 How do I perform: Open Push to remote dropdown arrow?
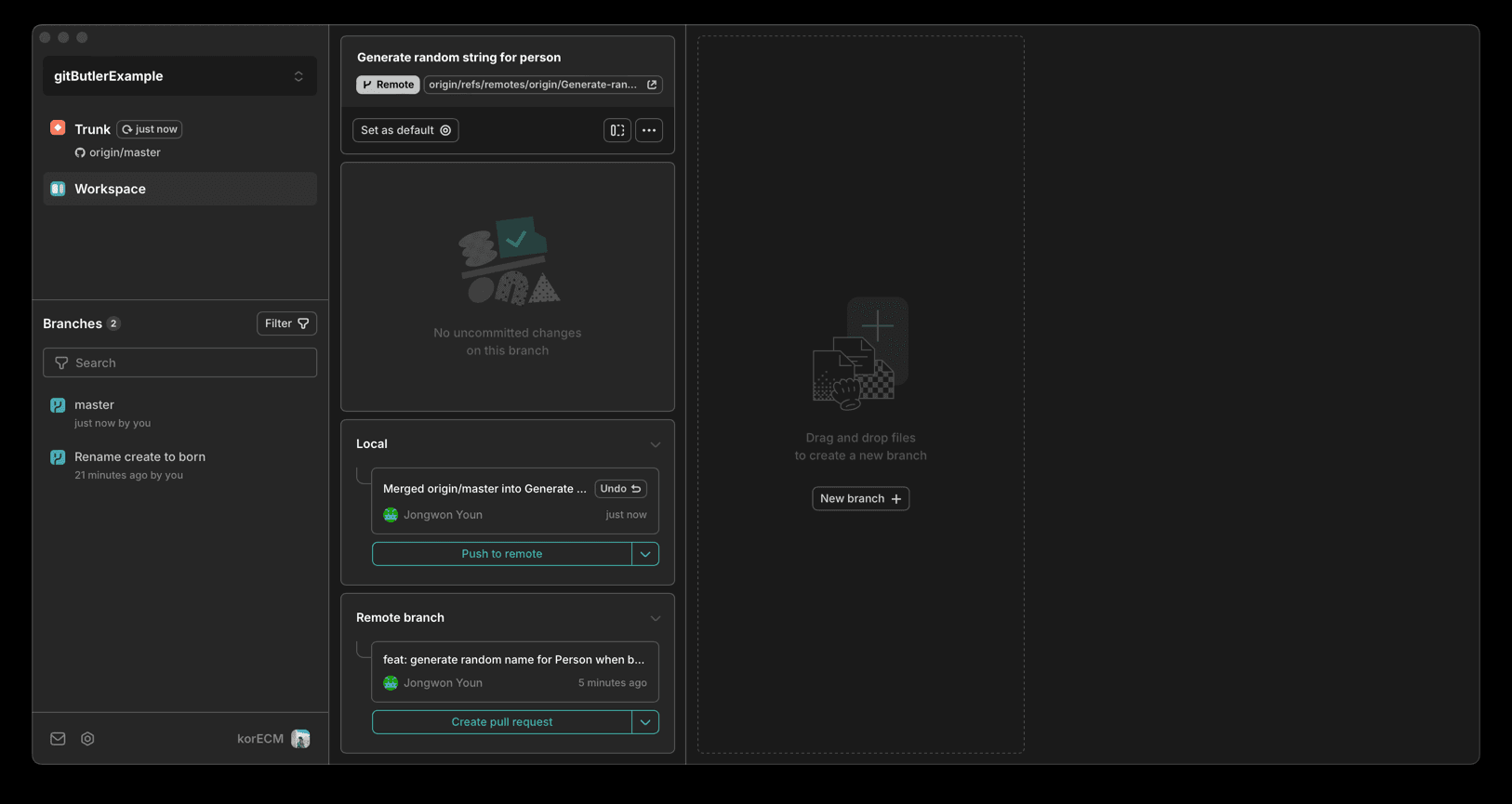coord(645,554)
